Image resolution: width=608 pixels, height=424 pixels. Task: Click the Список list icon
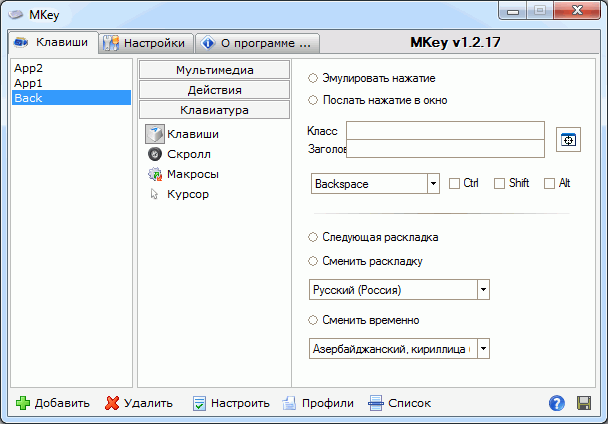376,403
